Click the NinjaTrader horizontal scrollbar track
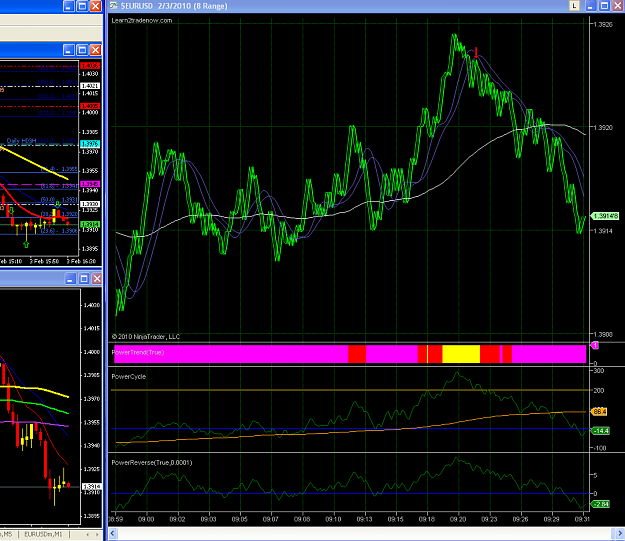The height and width of the screenshot is (541, 625). click(x=366, y=533)
